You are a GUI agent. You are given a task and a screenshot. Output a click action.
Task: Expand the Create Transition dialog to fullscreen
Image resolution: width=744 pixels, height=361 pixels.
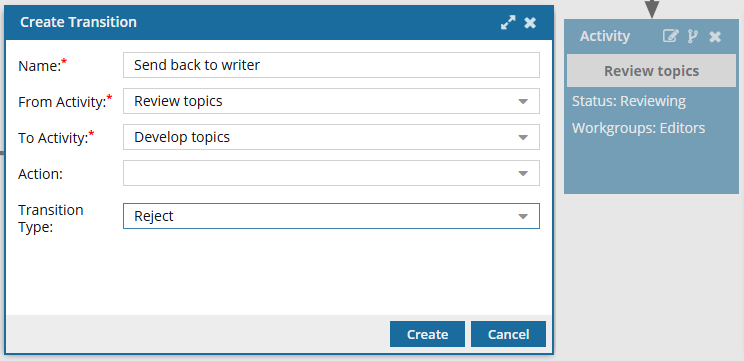tap(508, 23)
